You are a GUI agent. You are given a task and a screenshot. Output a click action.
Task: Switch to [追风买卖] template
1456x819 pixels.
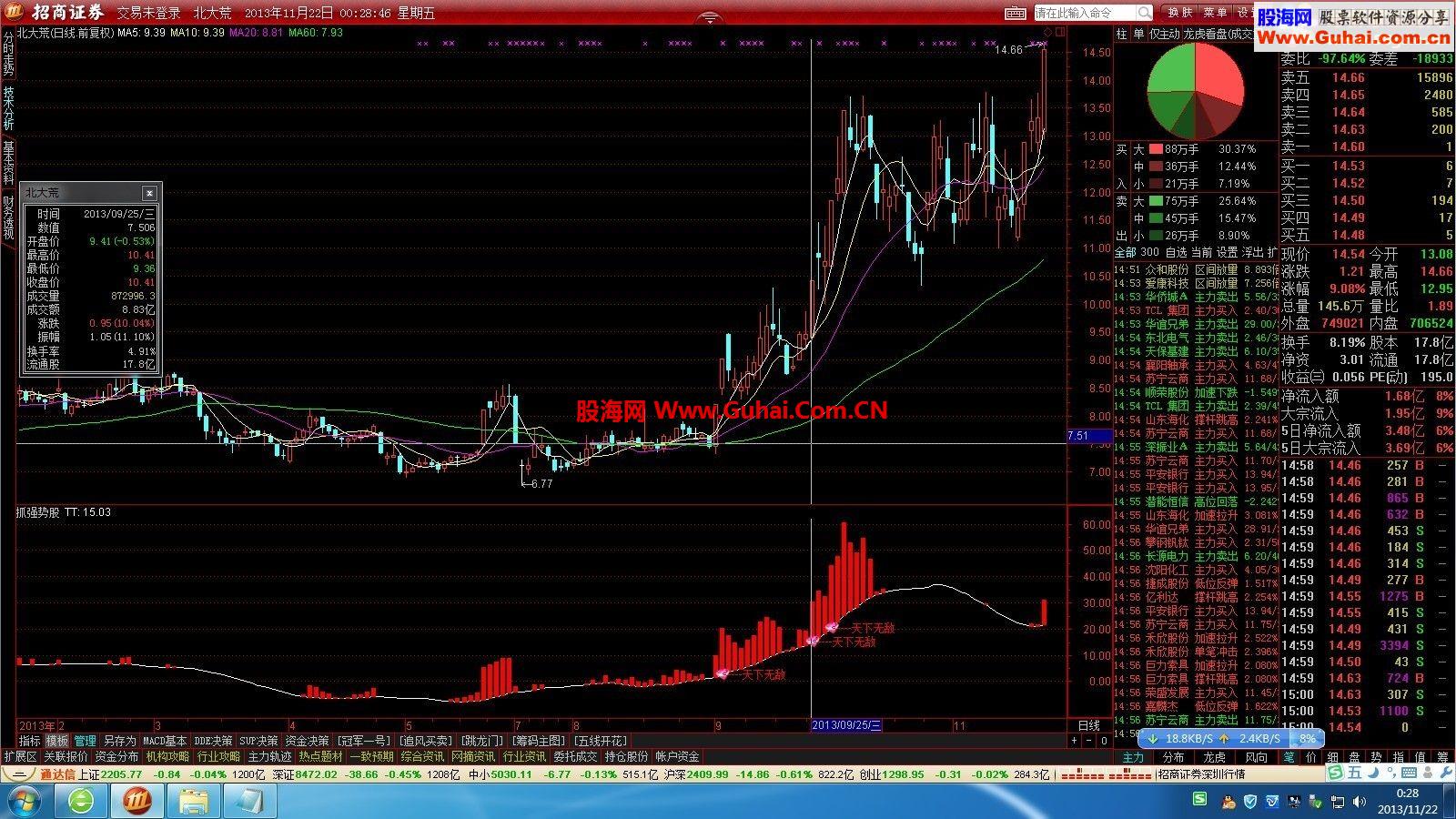(x=425, y=742)
